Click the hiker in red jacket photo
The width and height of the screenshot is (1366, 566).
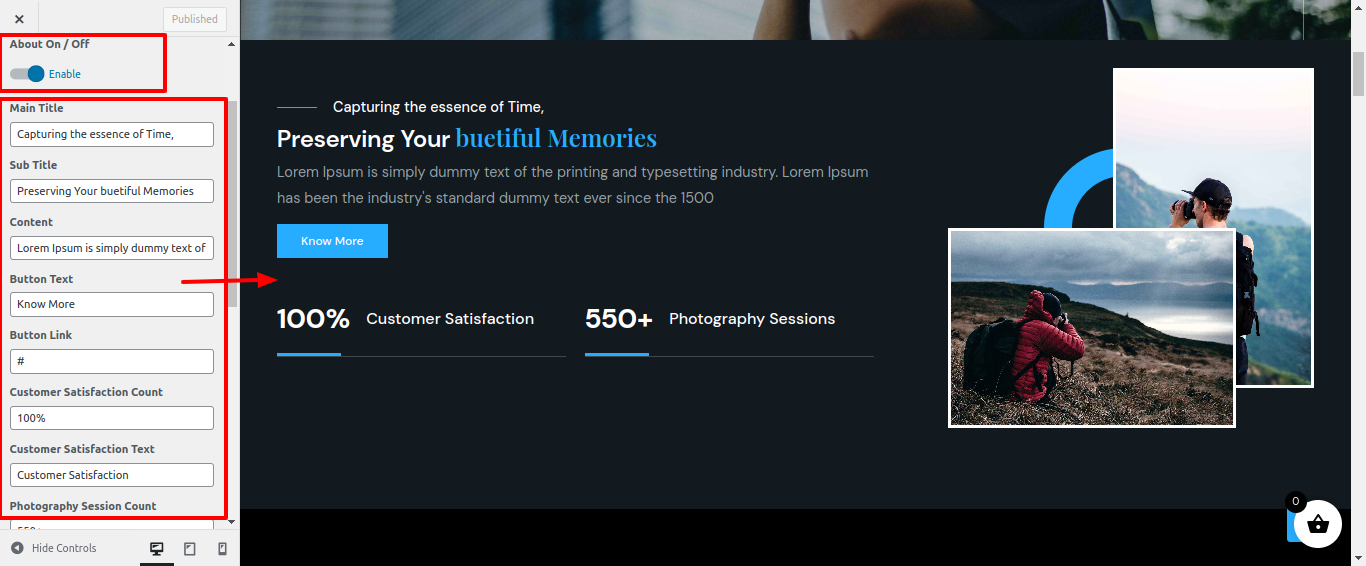tap(1091, 328)
